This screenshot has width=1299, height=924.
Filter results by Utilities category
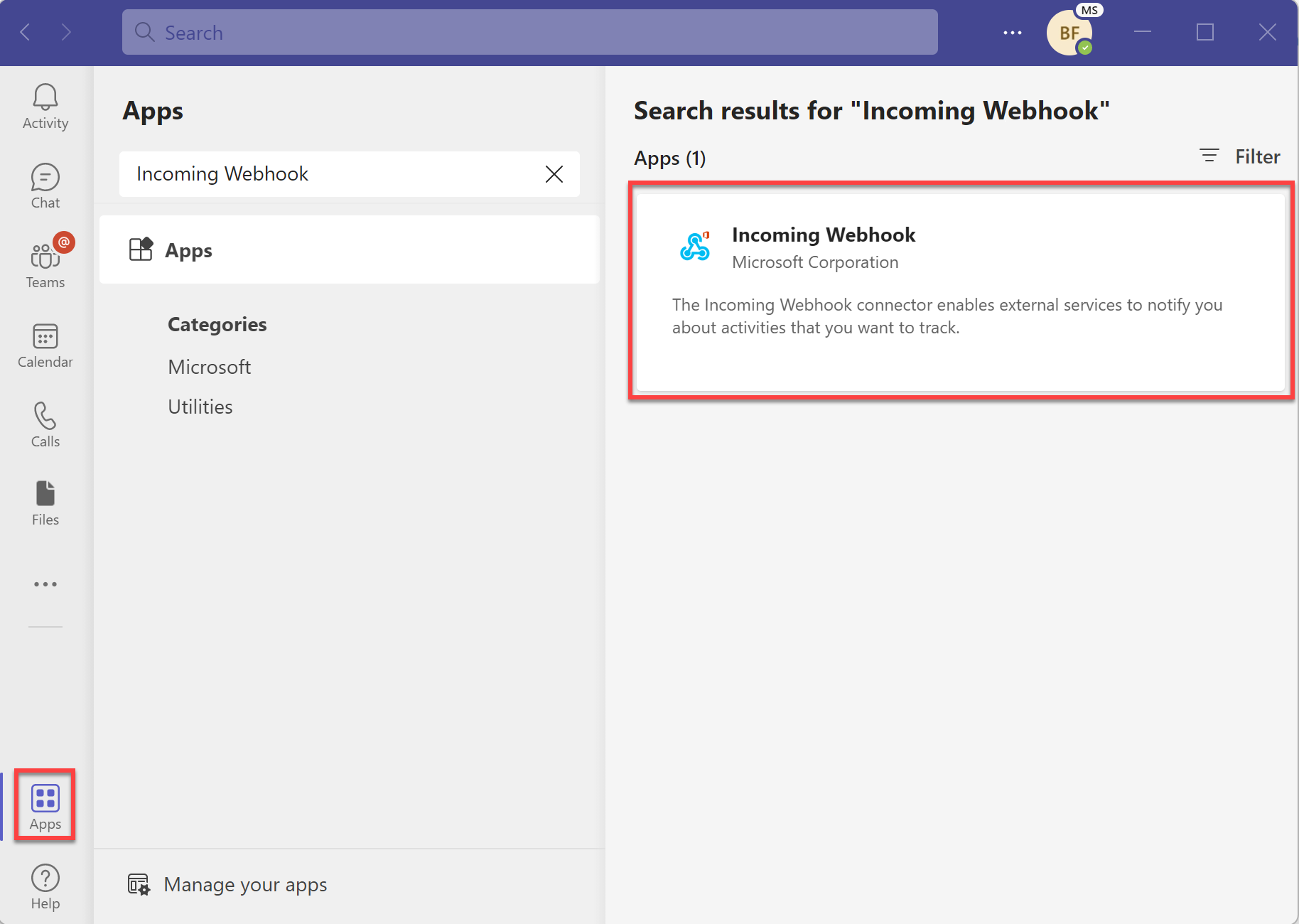[x=200, y=406]
